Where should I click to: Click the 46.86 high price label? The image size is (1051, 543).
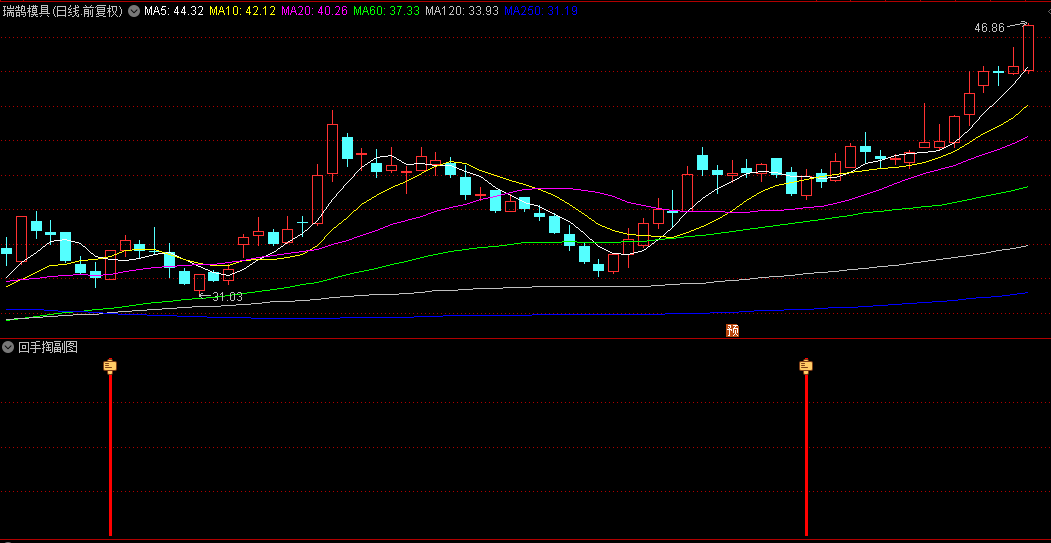[989, 27]
